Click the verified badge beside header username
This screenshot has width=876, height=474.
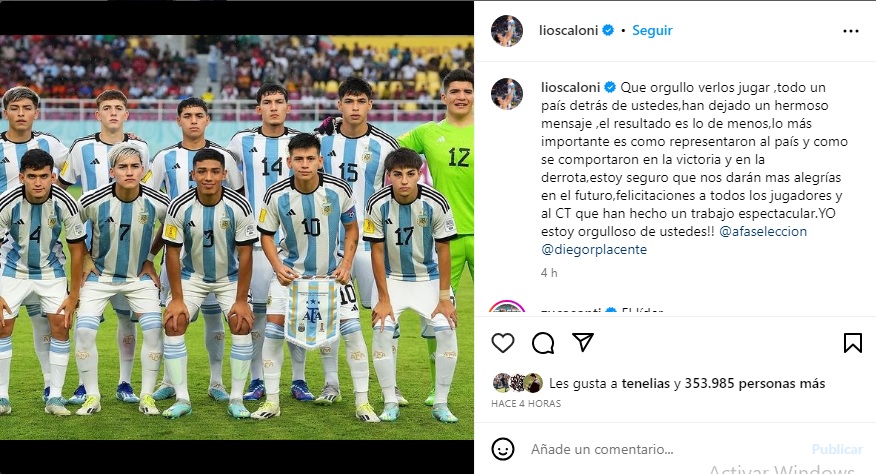[x=608, y=30]
